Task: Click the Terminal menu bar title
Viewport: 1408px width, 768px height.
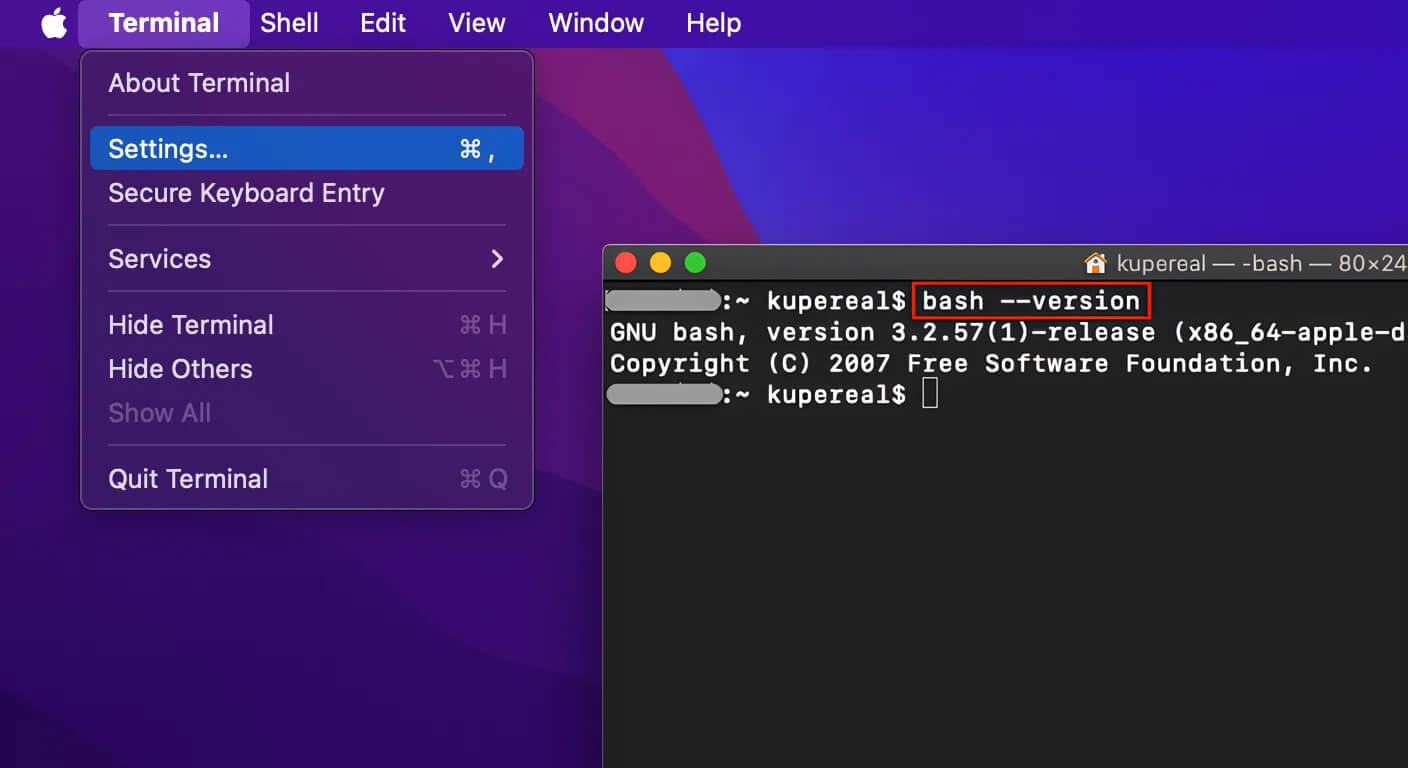Action: pos(164,23)
